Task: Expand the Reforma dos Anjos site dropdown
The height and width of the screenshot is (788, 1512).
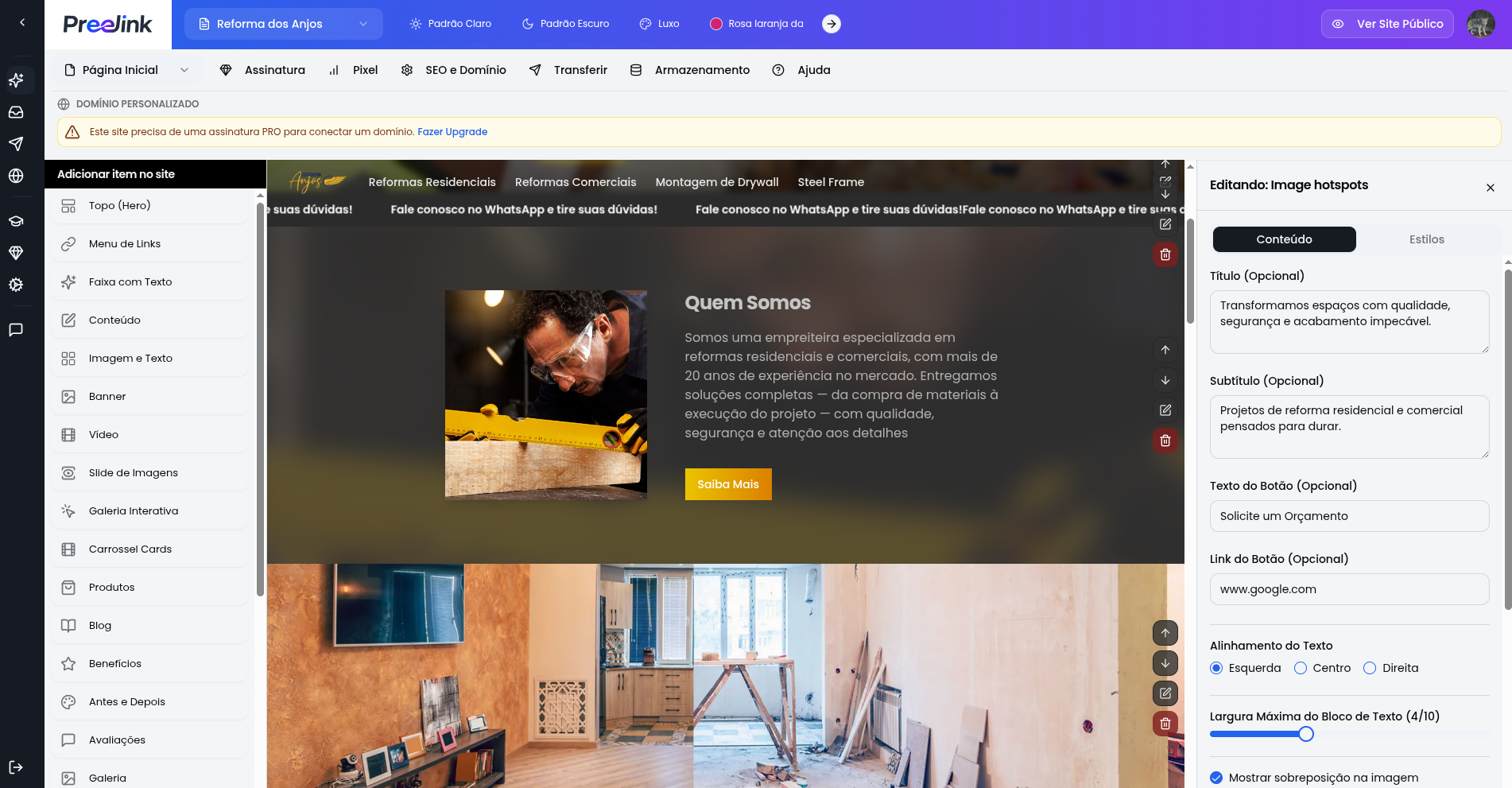Action: click(x=284, y=24)
